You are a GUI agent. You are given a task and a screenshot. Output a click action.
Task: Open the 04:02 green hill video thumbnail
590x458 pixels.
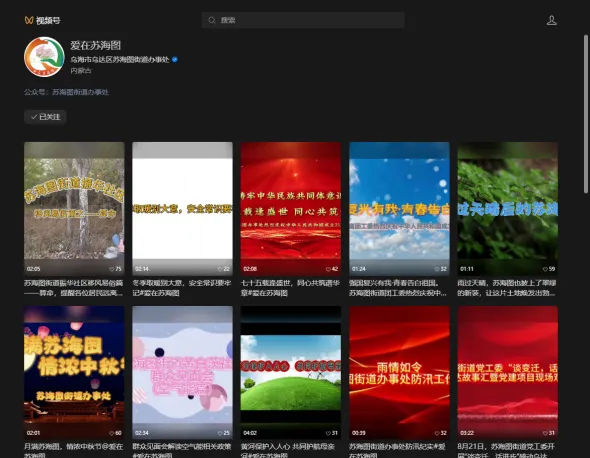tap(291, 373)
